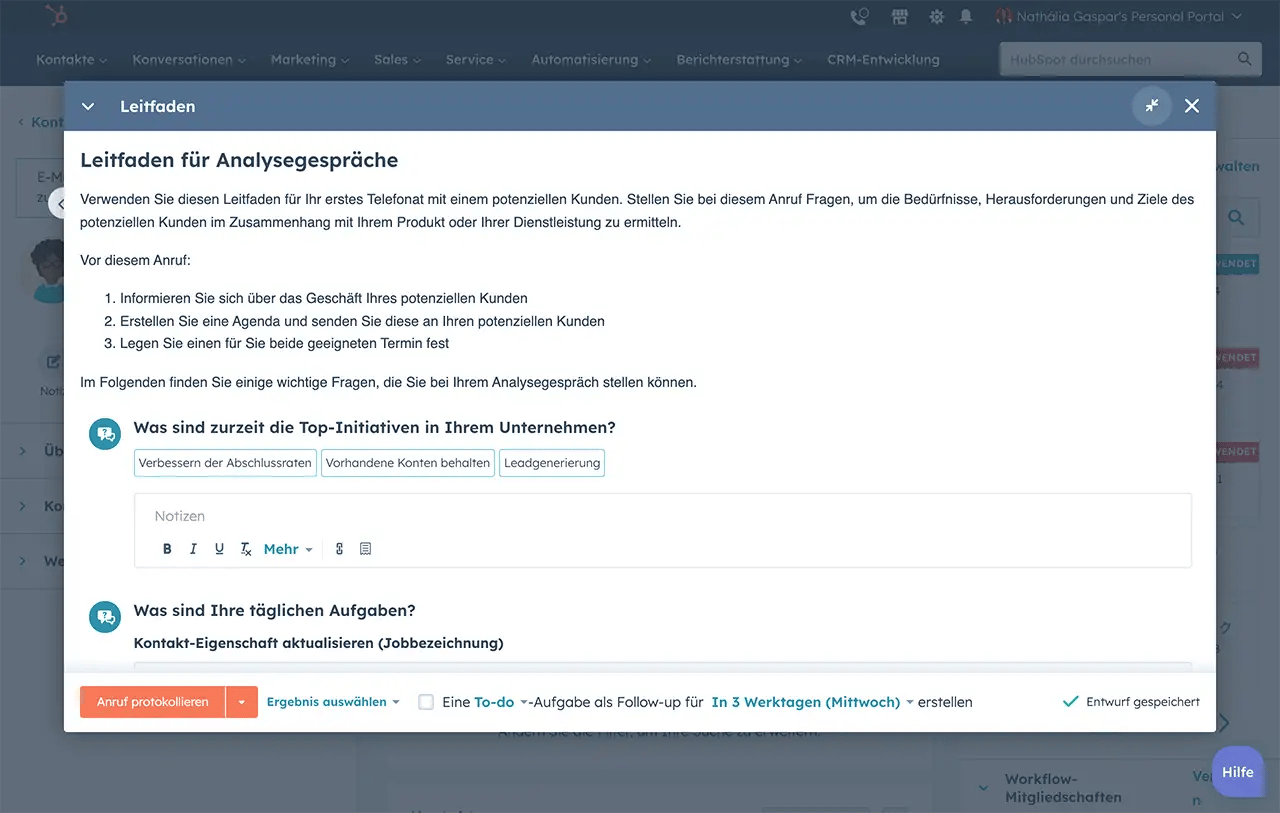Click the chat icon beside the Top-Initiativen question

104,434
